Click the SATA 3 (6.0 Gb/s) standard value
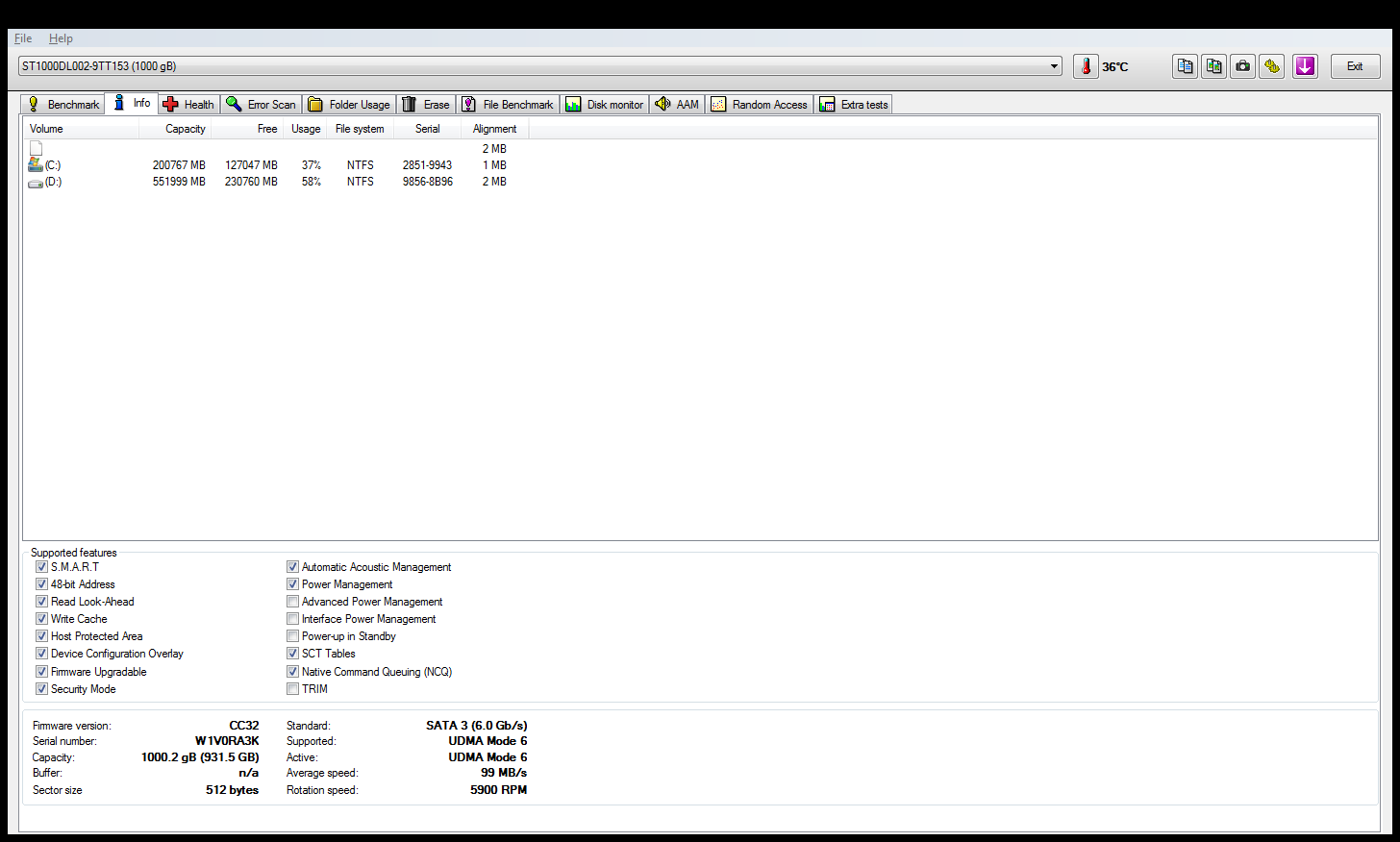The height and width of the screenshot is (842, 1400). [477, 726]
